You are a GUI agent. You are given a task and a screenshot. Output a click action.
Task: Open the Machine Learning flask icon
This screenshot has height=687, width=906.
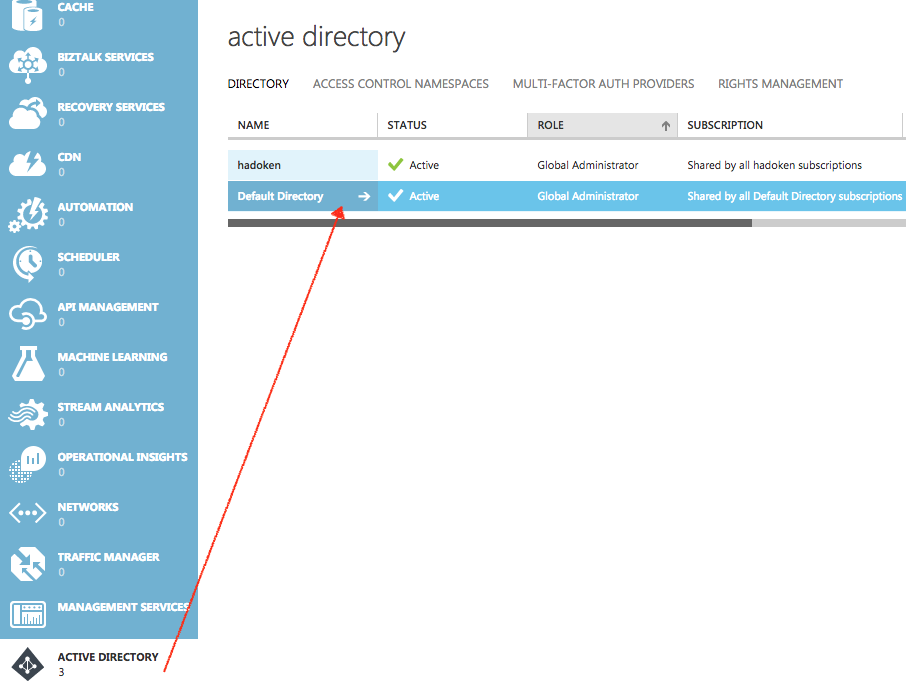coord(28,363)
